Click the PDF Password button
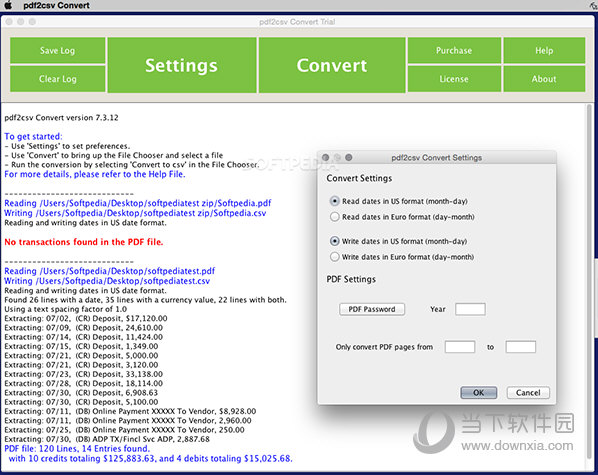 [x=372, y=309]
